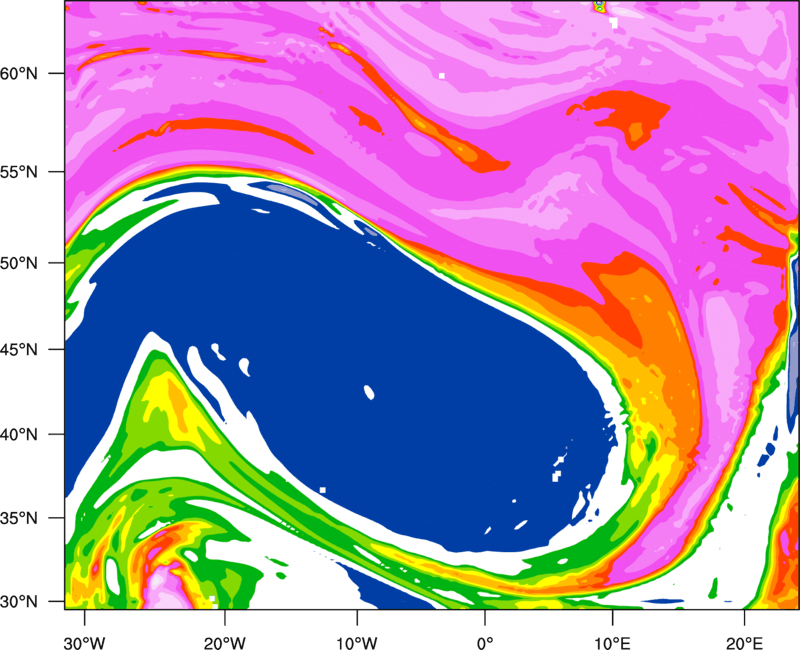
Task: Click the 45°N latitude label
Action: tap(19, 349)
